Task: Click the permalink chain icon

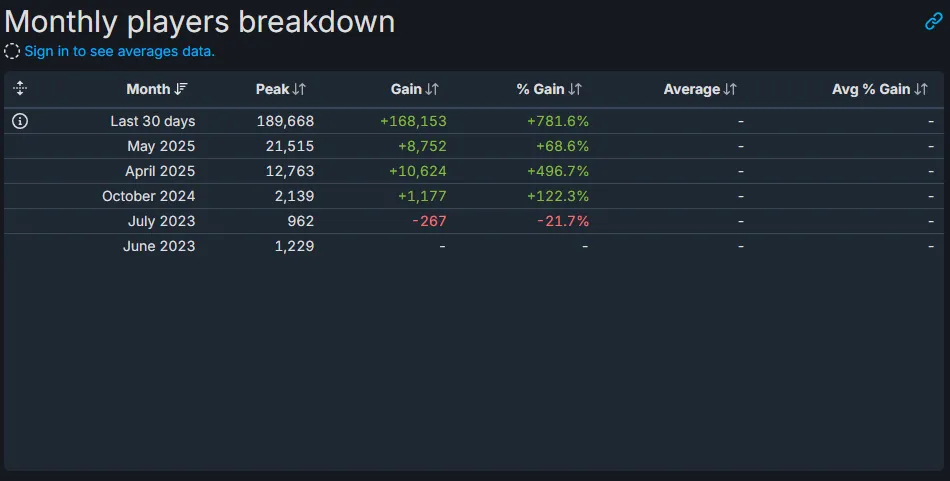Action: tap(933, 22)
